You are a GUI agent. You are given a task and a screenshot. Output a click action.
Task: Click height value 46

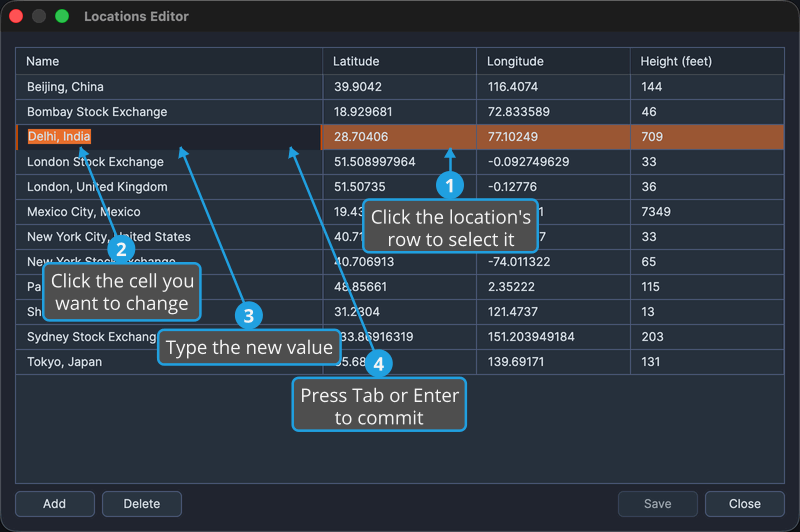coord(649,112)
